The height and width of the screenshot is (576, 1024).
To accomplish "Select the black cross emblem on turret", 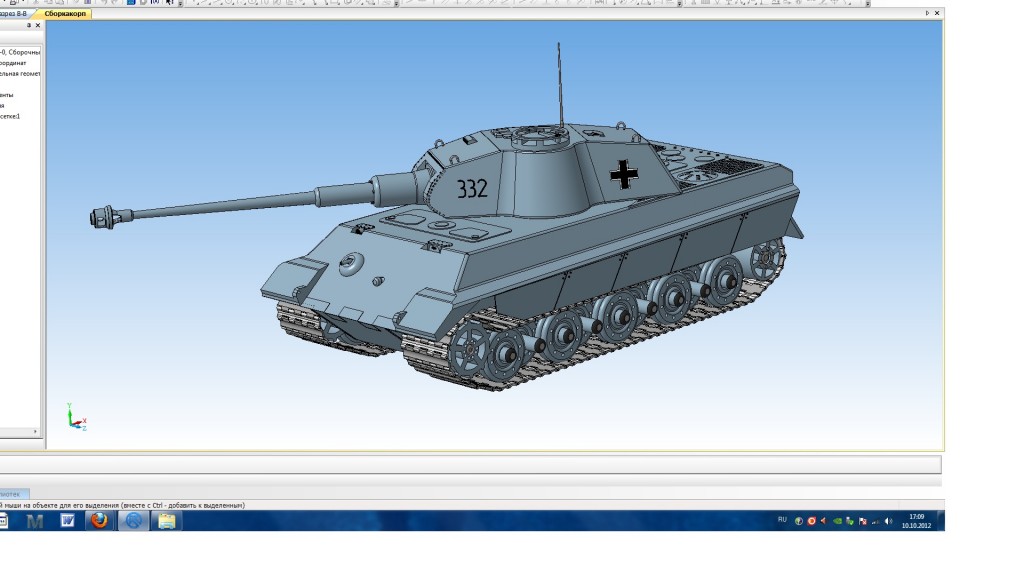I will tap(624, 174).
